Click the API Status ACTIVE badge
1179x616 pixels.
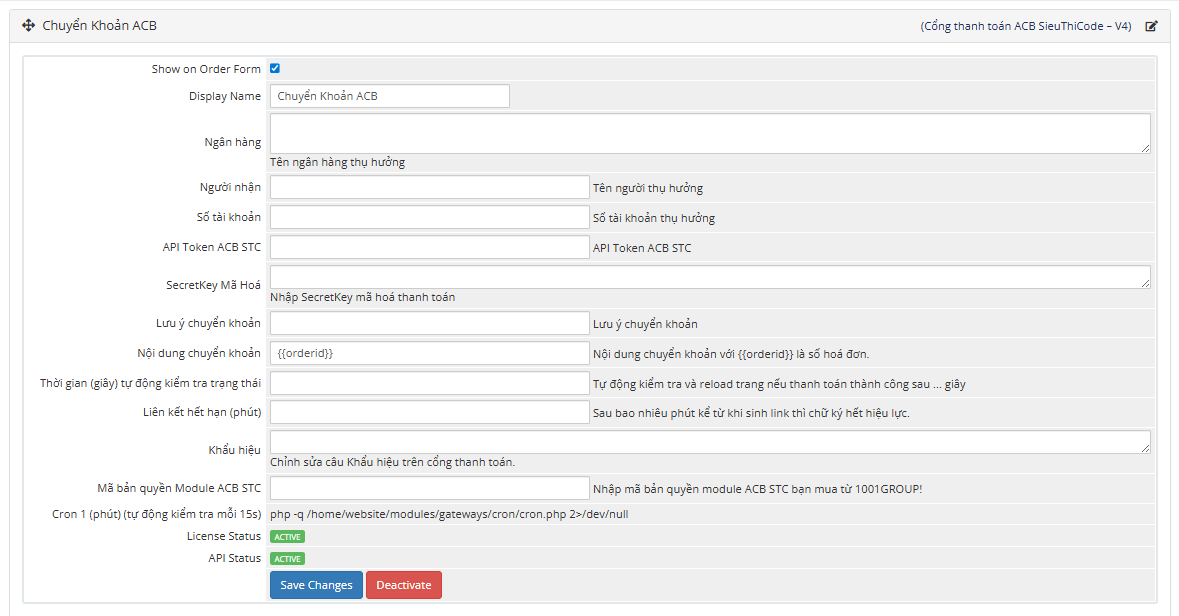point(287,559)
